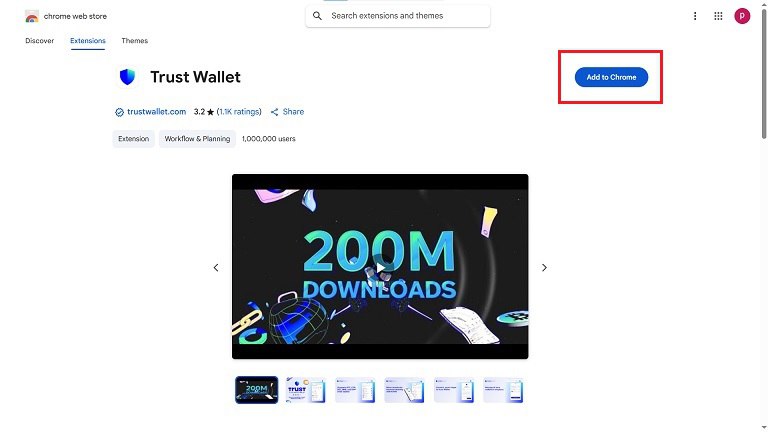Open the profile account avatar
The image size is (768, 432).
tap(742, 16)
